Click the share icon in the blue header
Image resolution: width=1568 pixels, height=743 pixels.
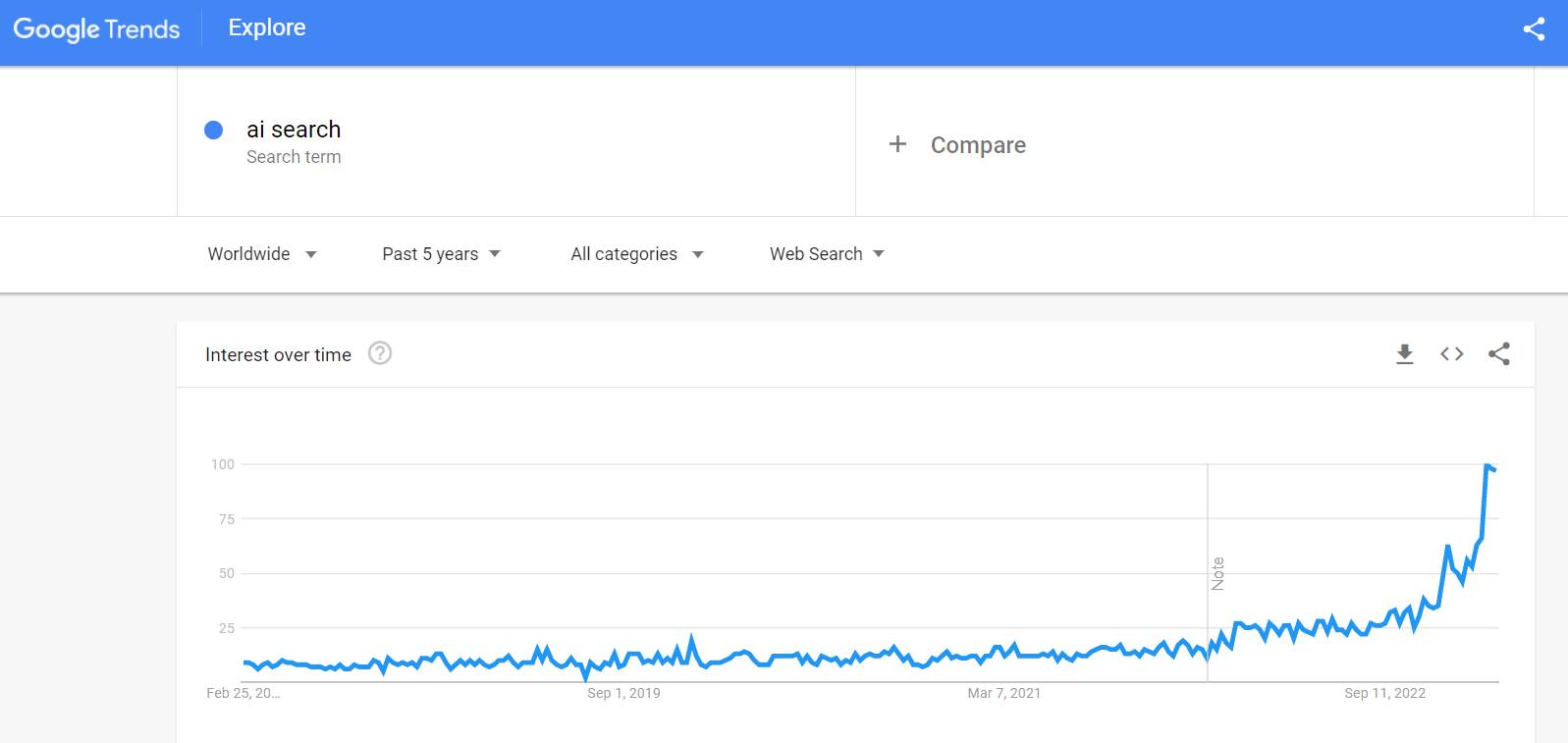tap(1534, 29)
